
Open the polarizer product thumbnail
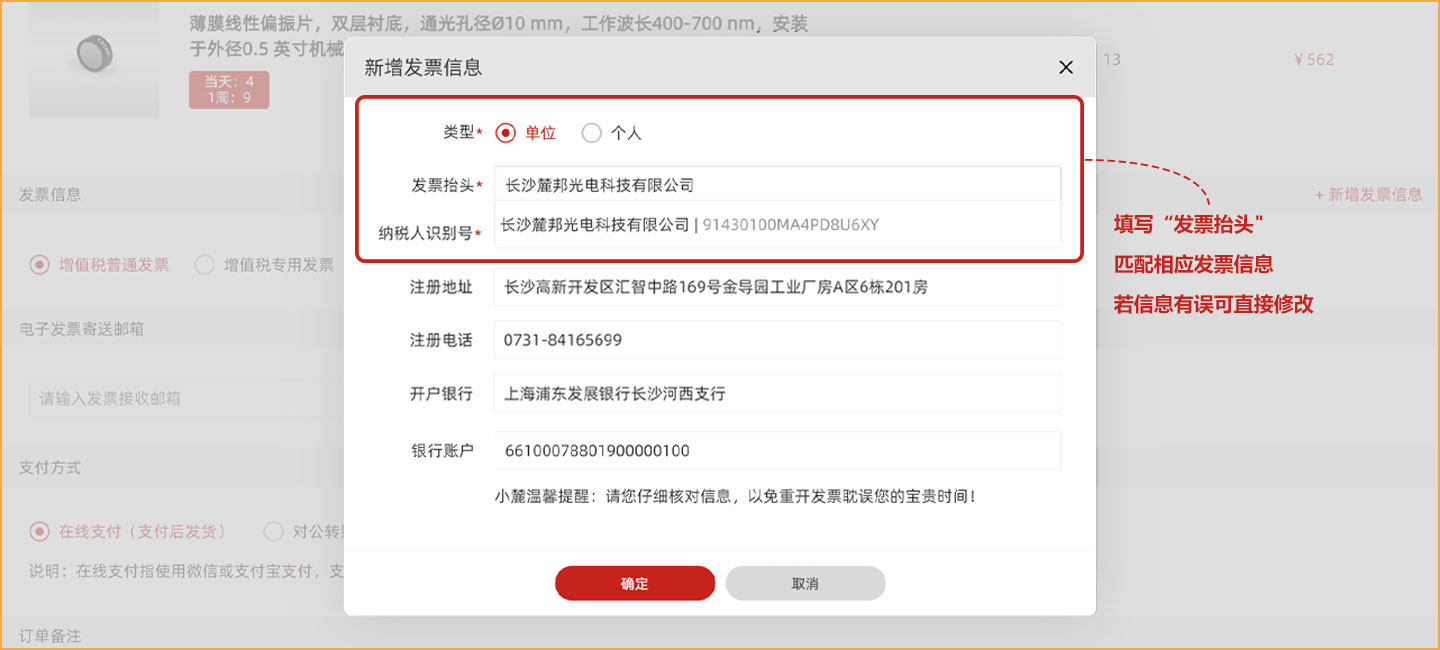tap(94, 59)
